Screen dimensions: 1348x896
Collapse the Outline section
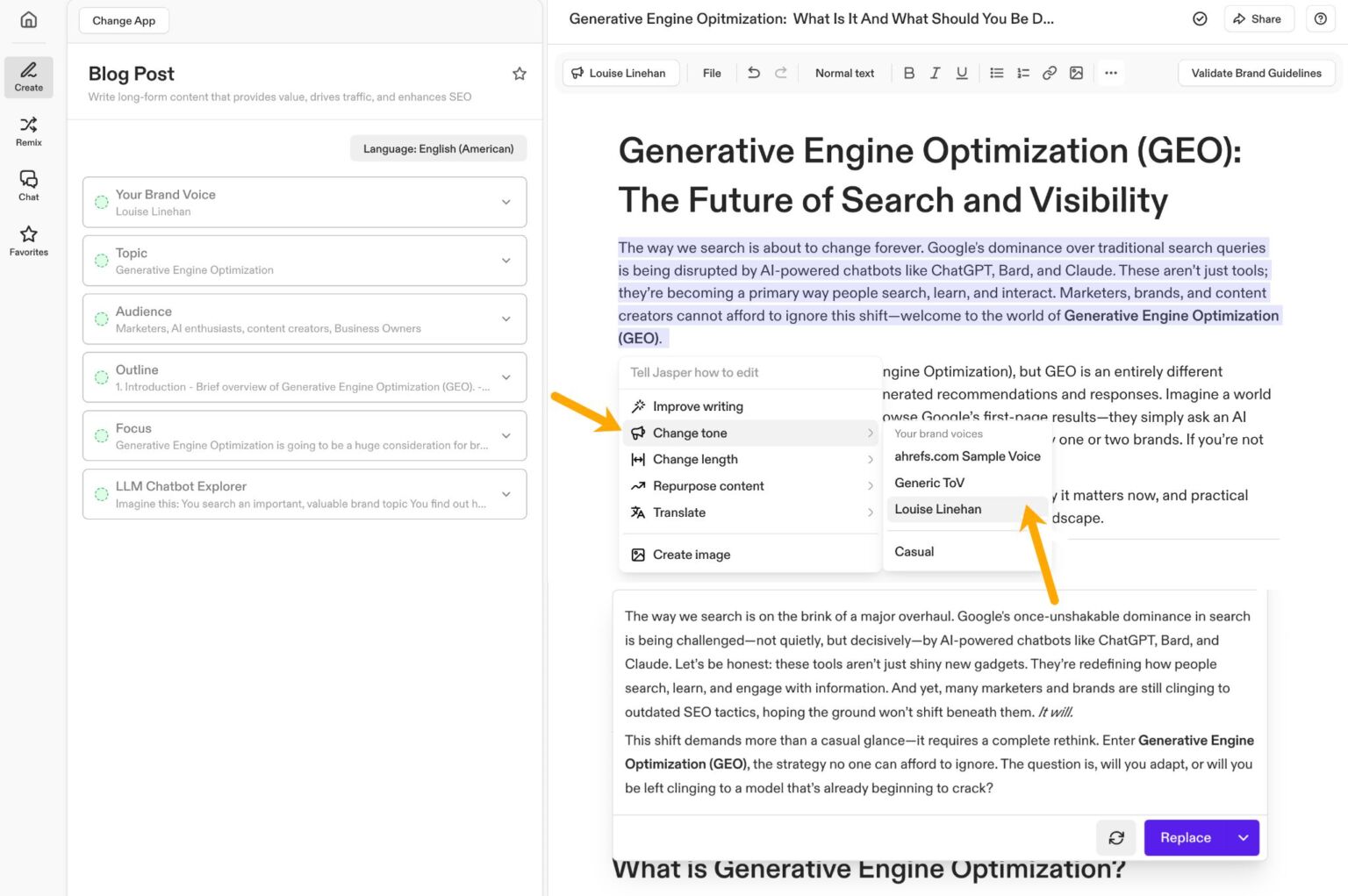[x=506, y=377]
